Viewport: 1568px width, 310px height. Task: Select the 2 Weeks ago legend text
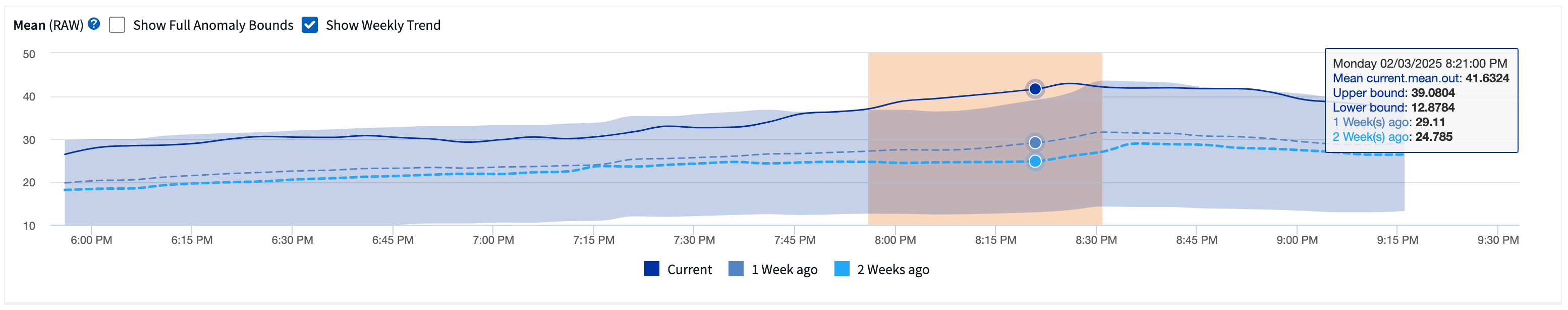[x=893, y=270]
